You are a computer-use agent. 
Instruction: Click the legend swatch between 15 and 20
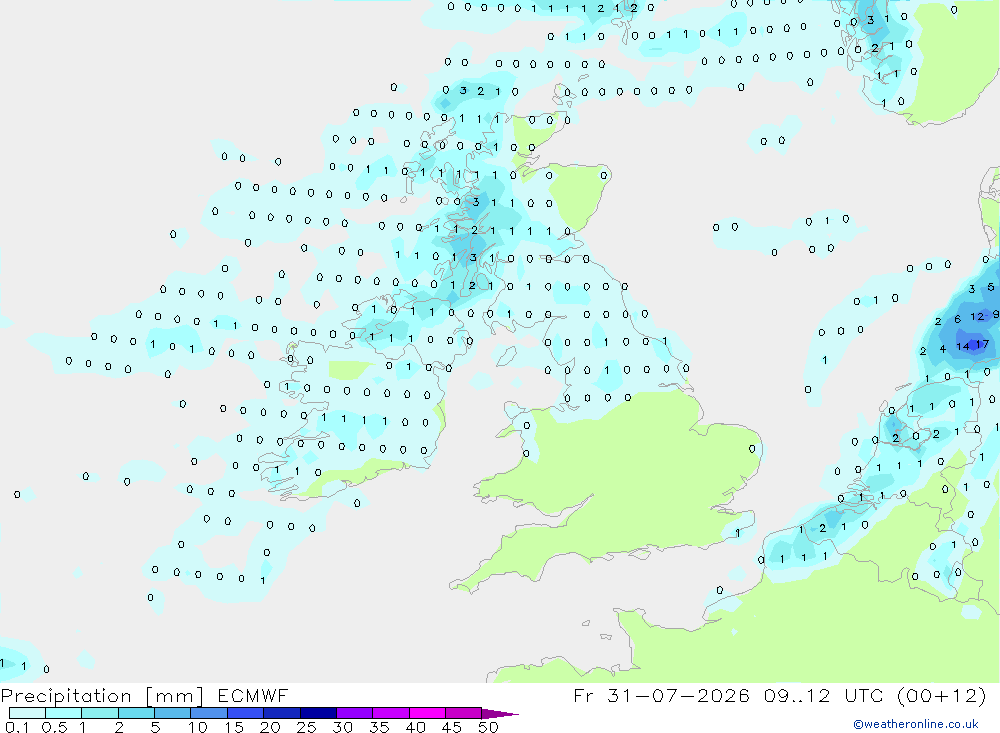tap(245, 713)
